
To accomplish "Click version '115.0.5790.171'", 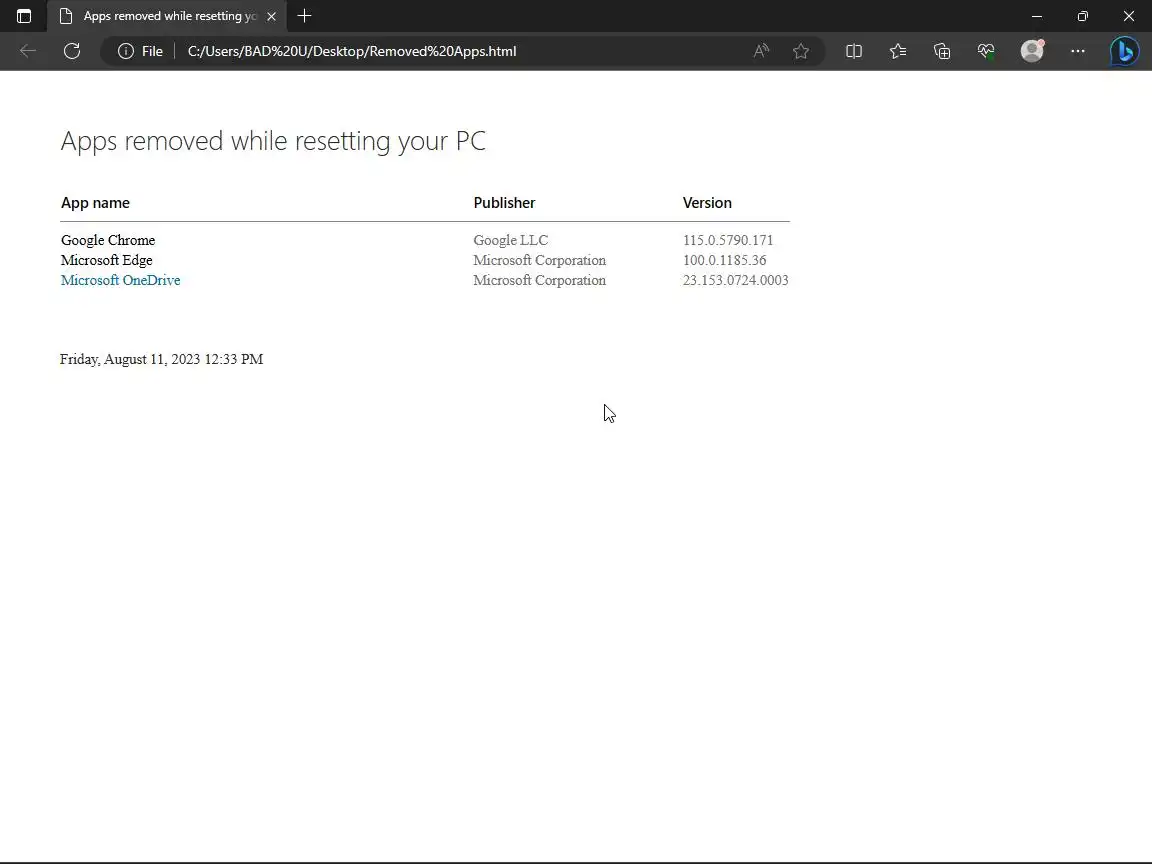I will (x=728, y=240).
